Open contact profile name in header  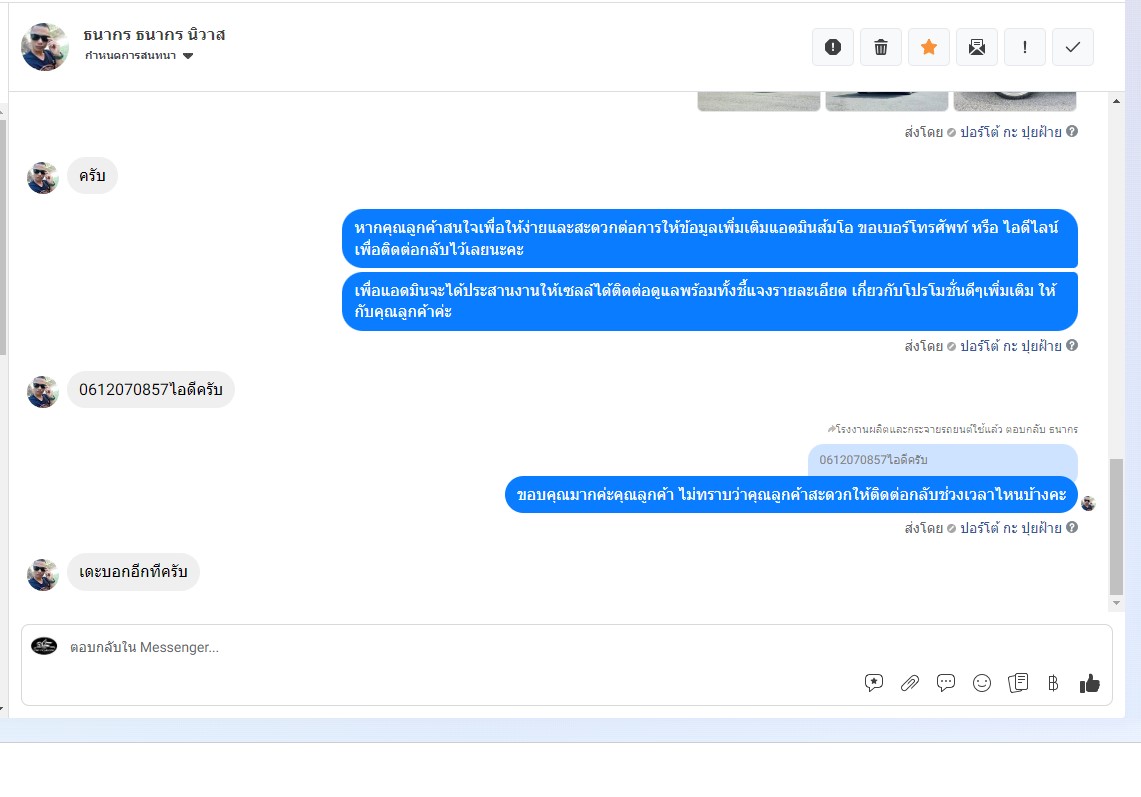point(154,34)
